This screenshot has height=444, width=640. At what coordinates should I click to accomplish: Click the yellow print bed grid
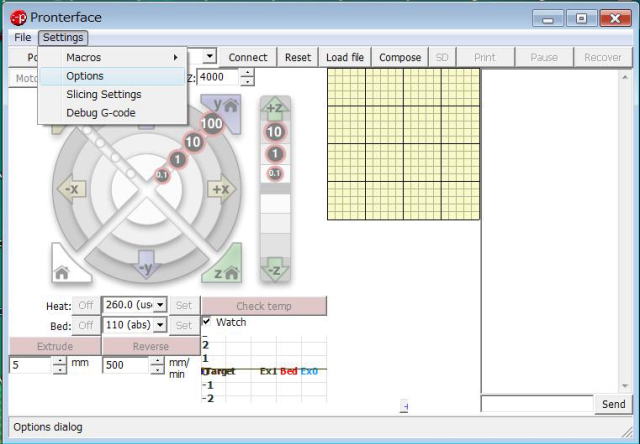403,144
